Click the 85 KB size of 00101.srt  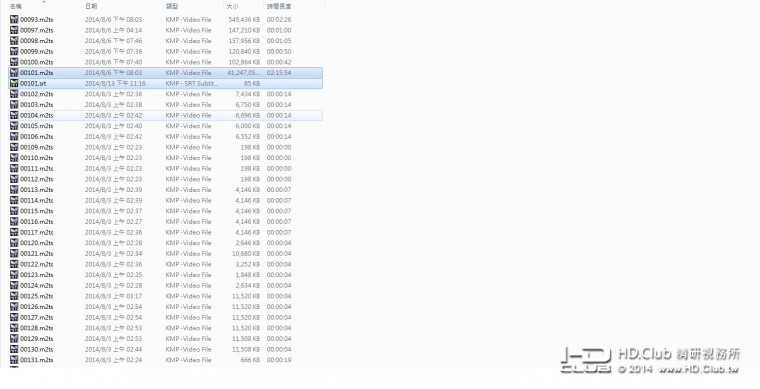click(252, 84)
